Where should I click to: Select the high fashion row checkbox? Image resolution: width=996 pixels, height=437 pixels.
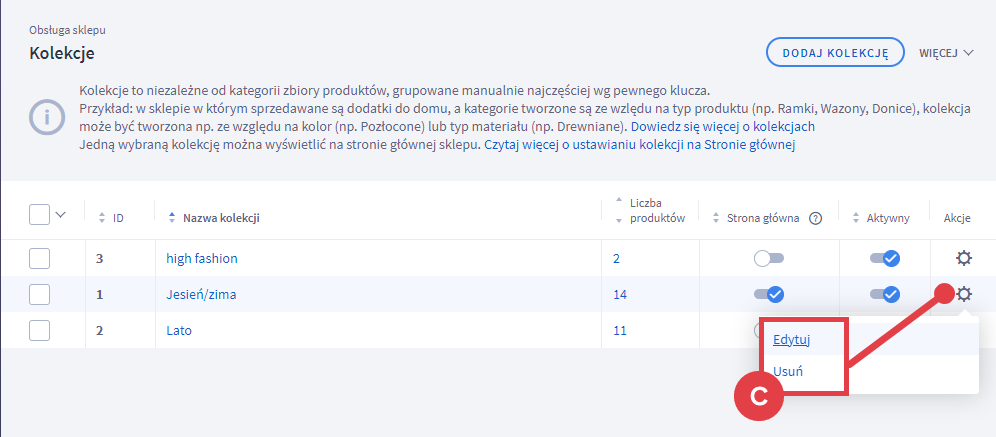[39, 259]
